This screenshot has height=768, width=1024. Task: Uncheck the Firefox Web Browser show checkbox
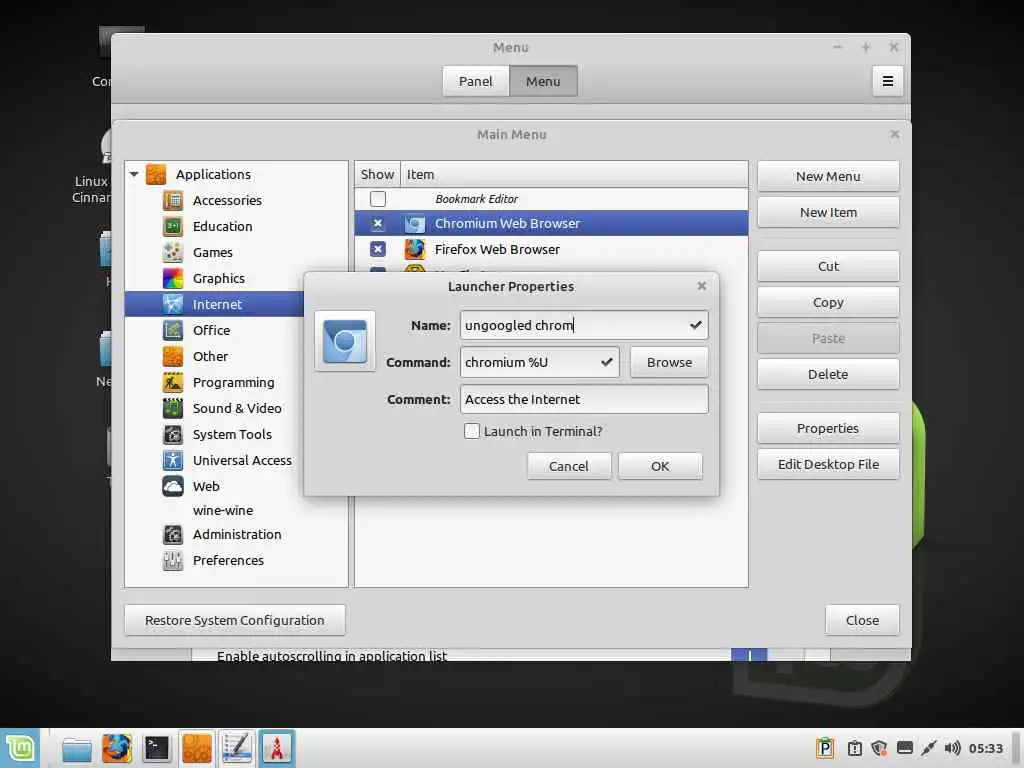coord(377,249)
